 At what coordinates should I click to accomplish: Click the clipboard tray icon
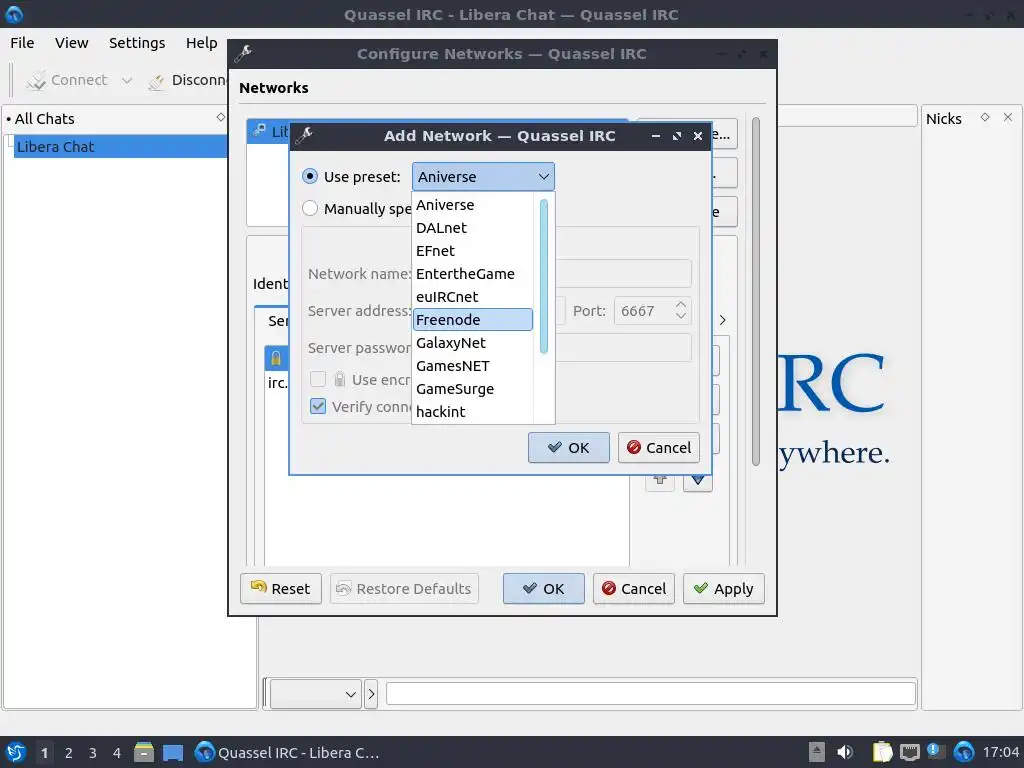click(x=882, y=752)
